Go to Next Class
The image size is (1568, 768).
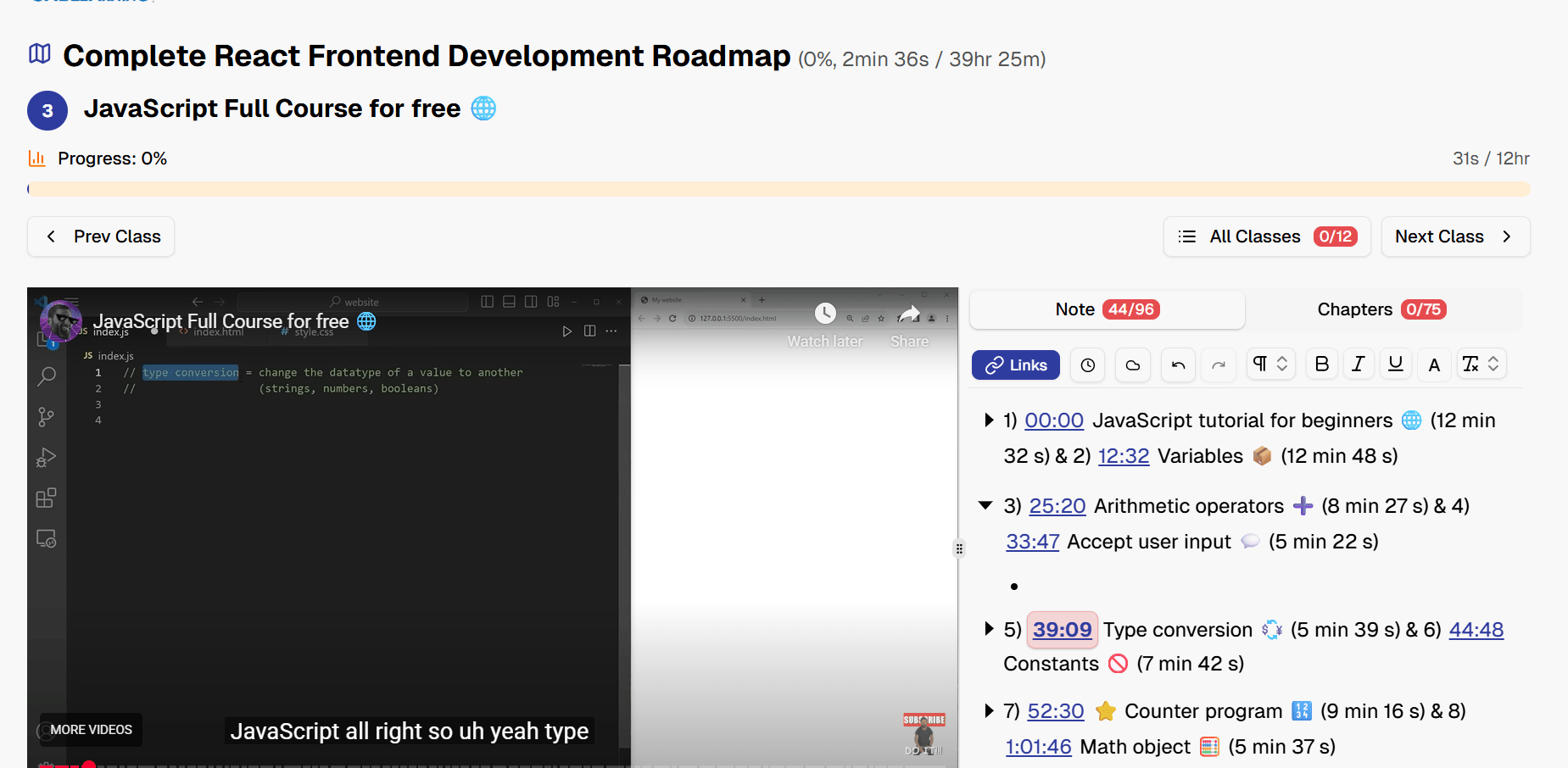pos(1454,237)
